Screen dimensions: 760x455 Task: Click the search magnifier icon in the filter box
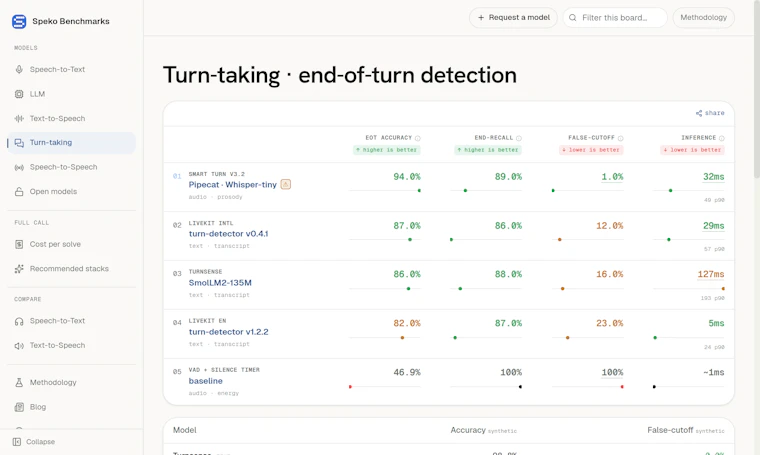pyautogui.click(x=572, y=18)
